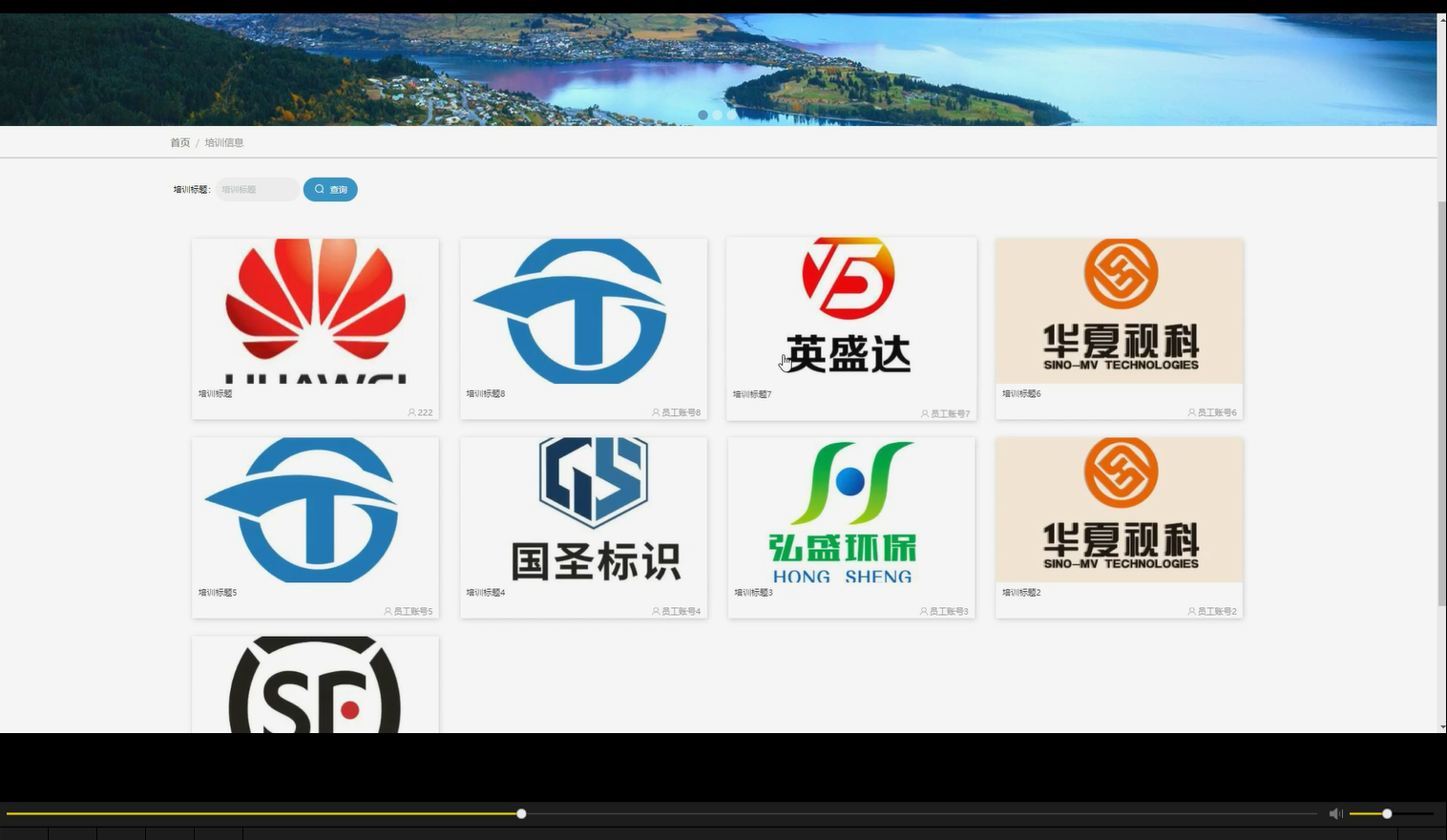The image size is (1447, 840).
Task: Click the 员工账号4 account text
Action: [682, 611]
